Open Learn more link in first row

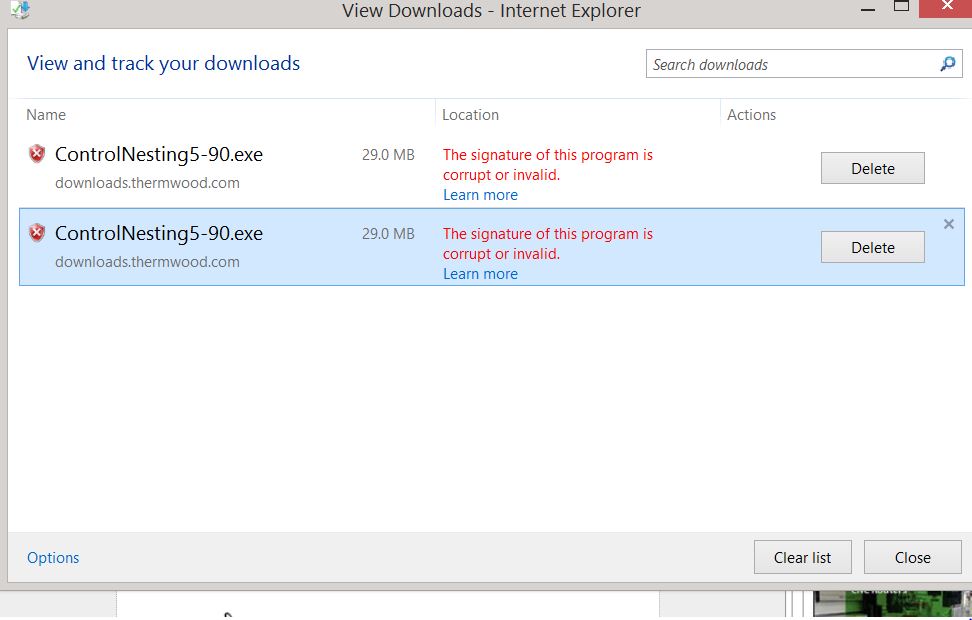point(480,195)
